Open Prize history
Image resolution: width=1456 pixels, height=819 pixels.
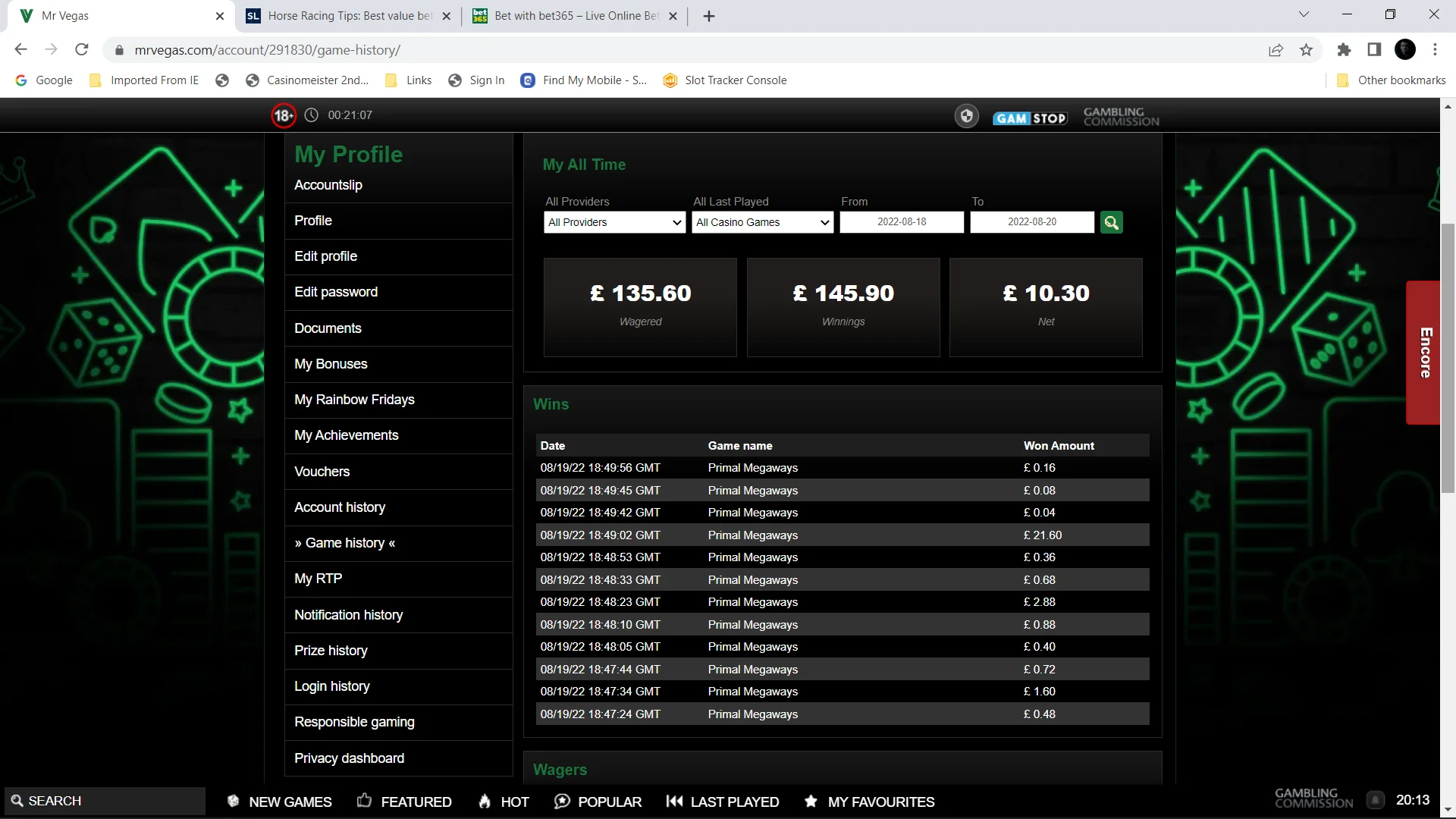(331, 651)
